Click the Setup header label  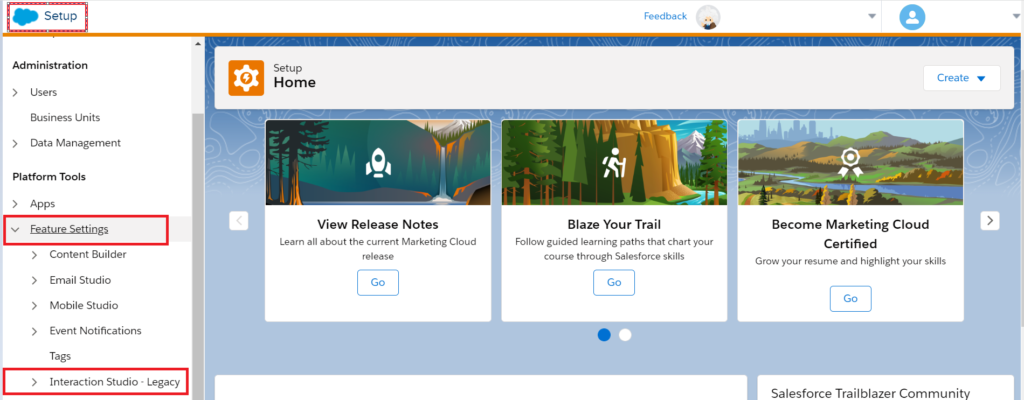(61, 16)
